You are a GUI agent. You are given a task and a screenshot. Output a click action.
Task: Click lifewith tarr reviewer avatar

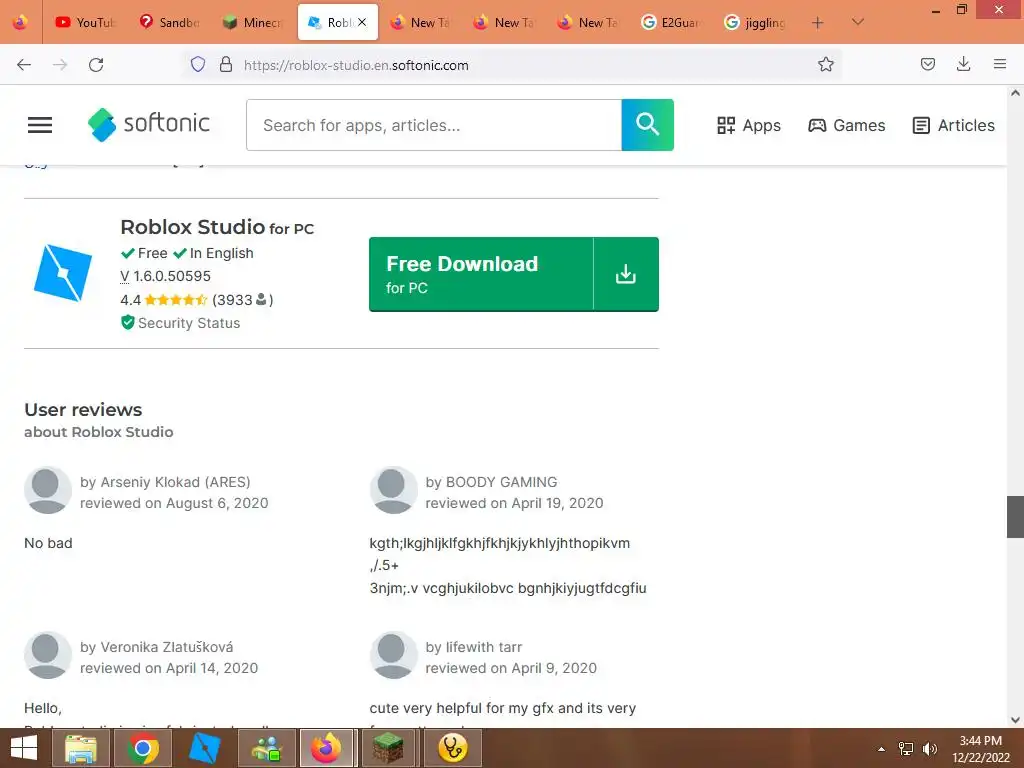(x=393, y=655)
